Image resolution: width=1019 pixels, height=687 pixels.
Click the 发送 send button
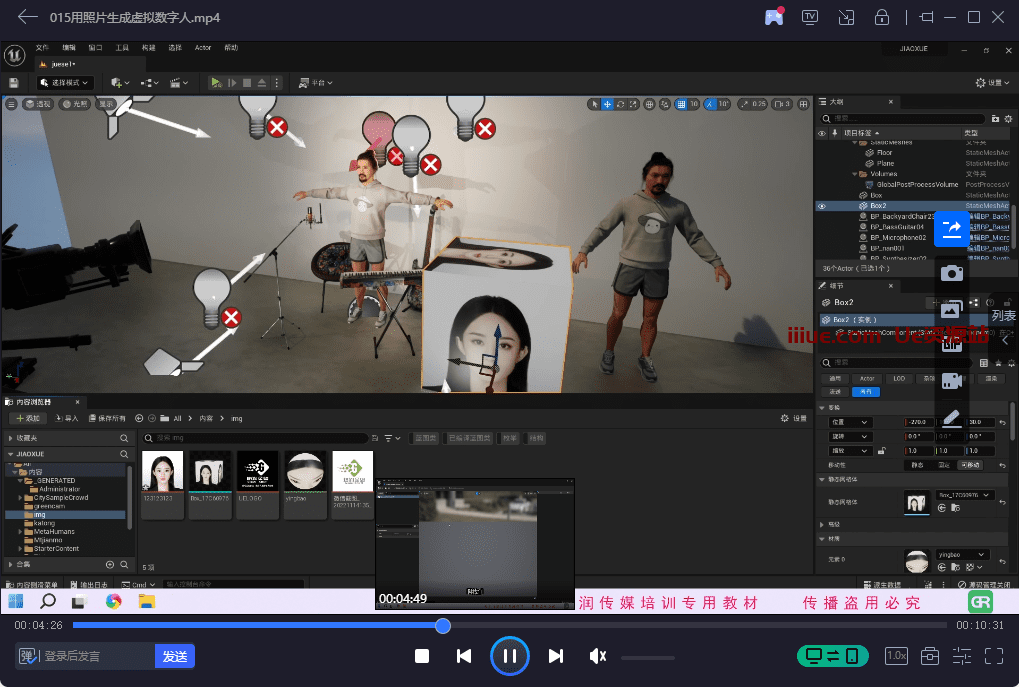(x=175, y=656)
